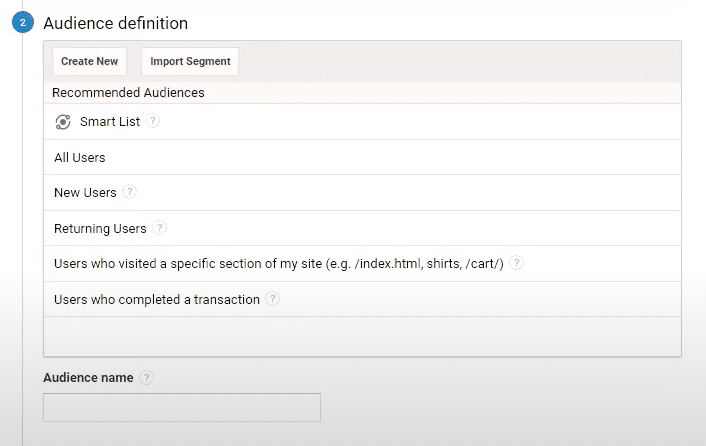Focus the Audience name text field

182,407
